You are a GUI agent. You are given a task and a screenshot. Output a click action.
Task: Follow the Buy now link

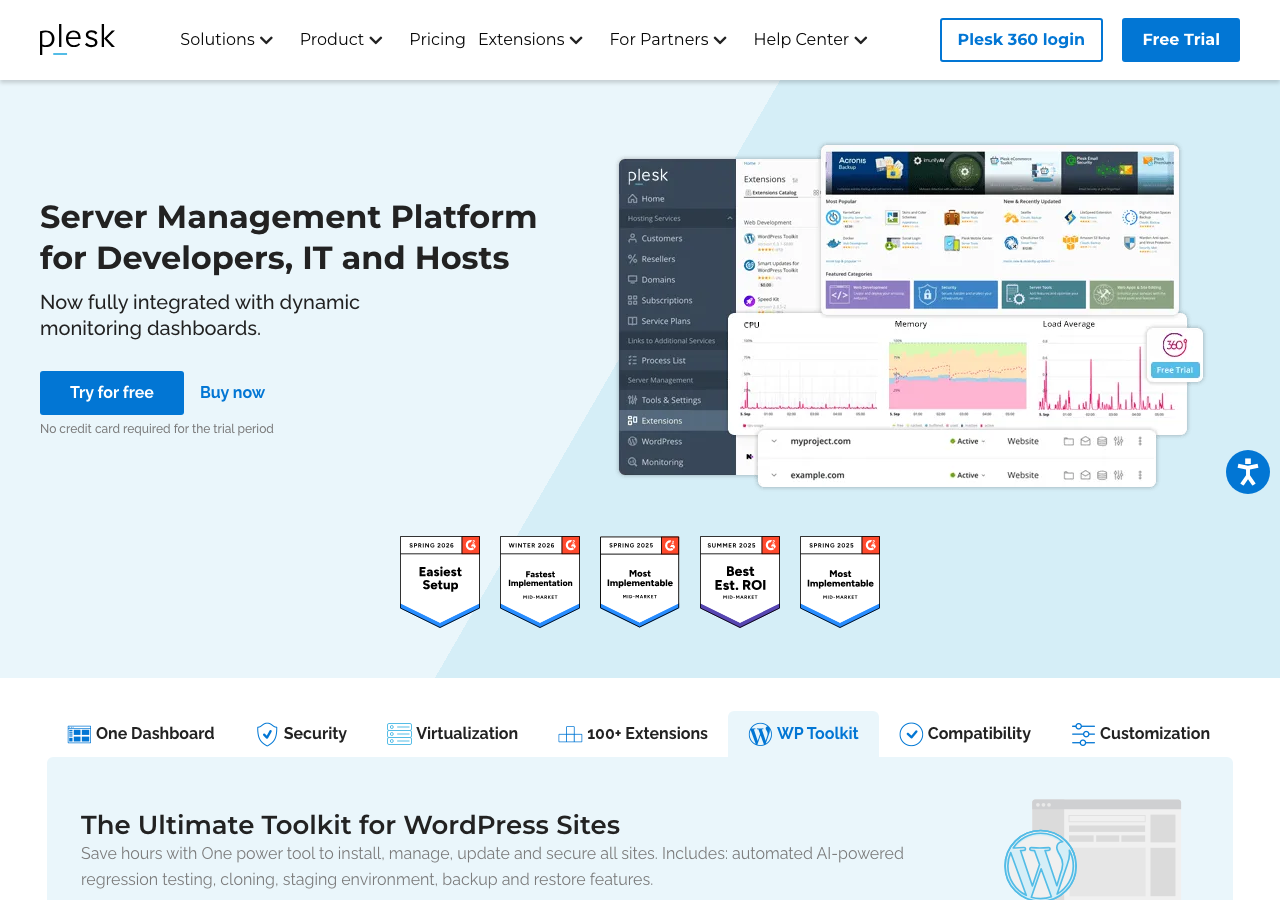(233, 393)
